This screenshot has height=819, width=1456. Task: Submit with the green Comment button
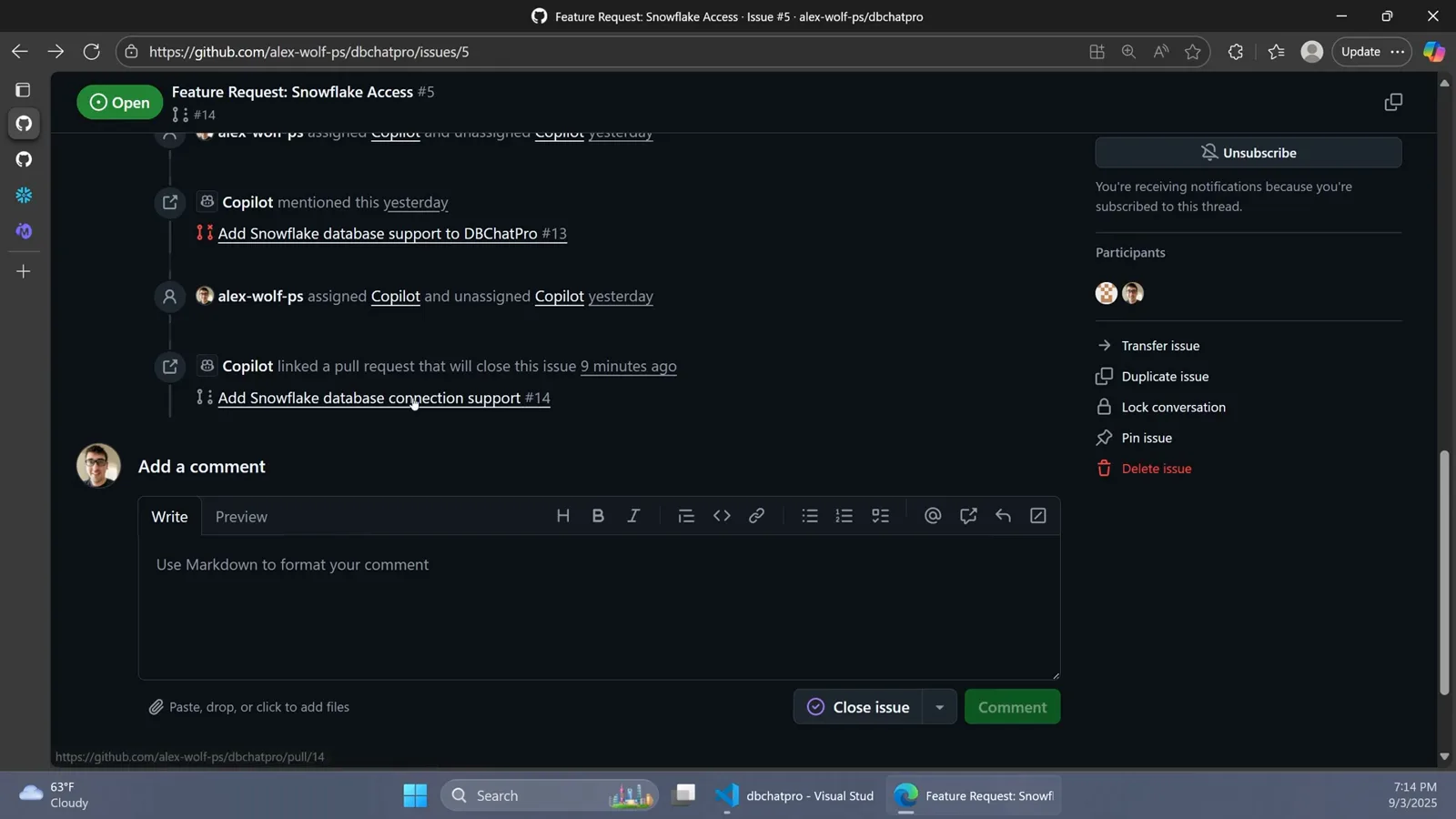point(1012,707)
